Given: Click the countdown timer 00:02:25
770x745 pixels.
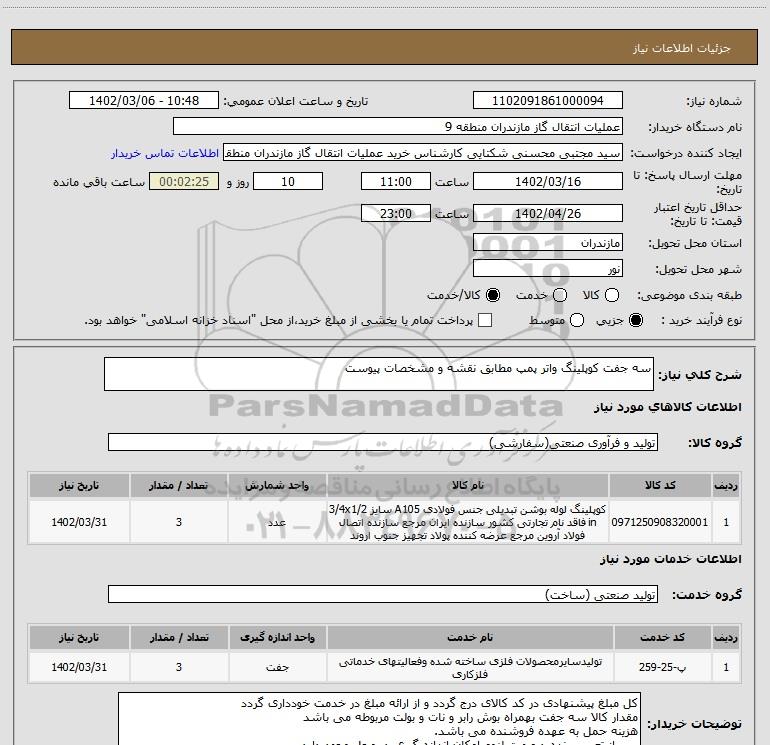Looking at the screenshot, I should click(184, 182).
